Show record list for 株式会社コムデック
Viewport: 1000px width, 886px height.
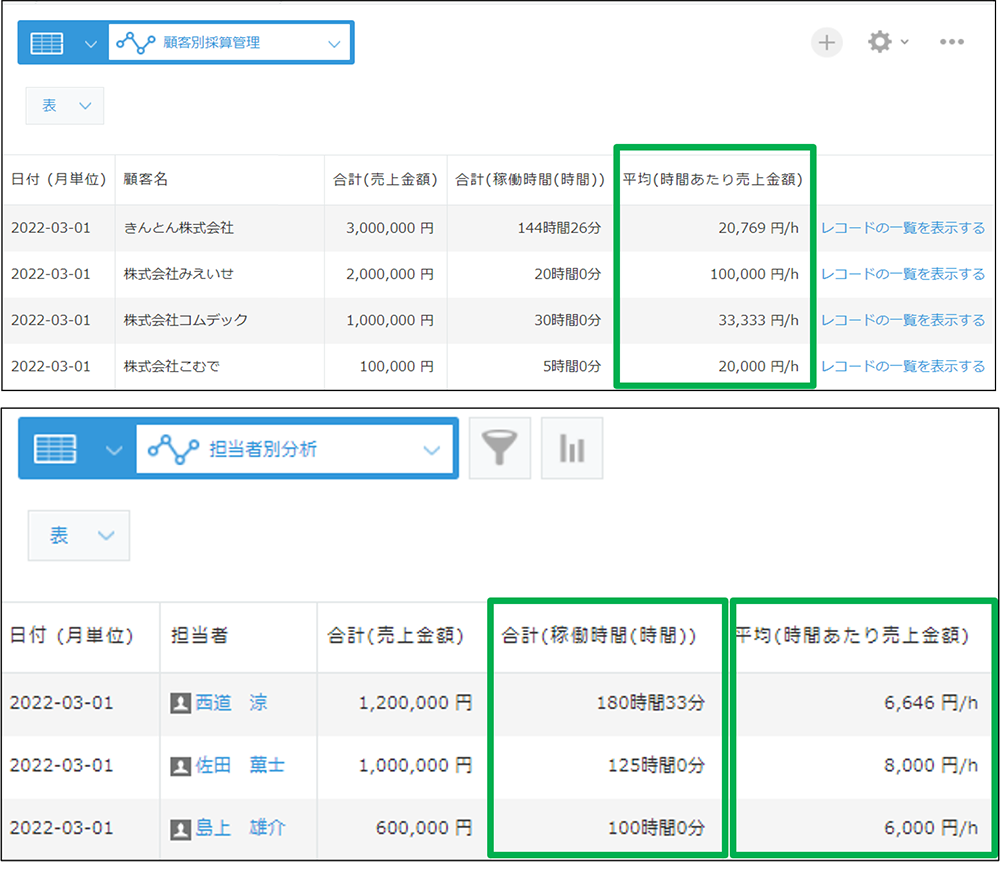[x=902, y=320]
